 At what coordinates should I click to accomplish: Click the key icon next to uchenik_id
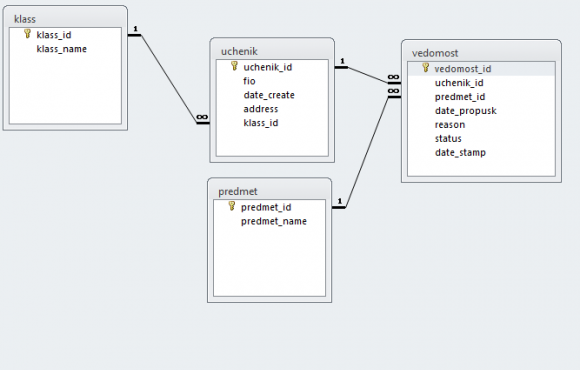[234, 66]
